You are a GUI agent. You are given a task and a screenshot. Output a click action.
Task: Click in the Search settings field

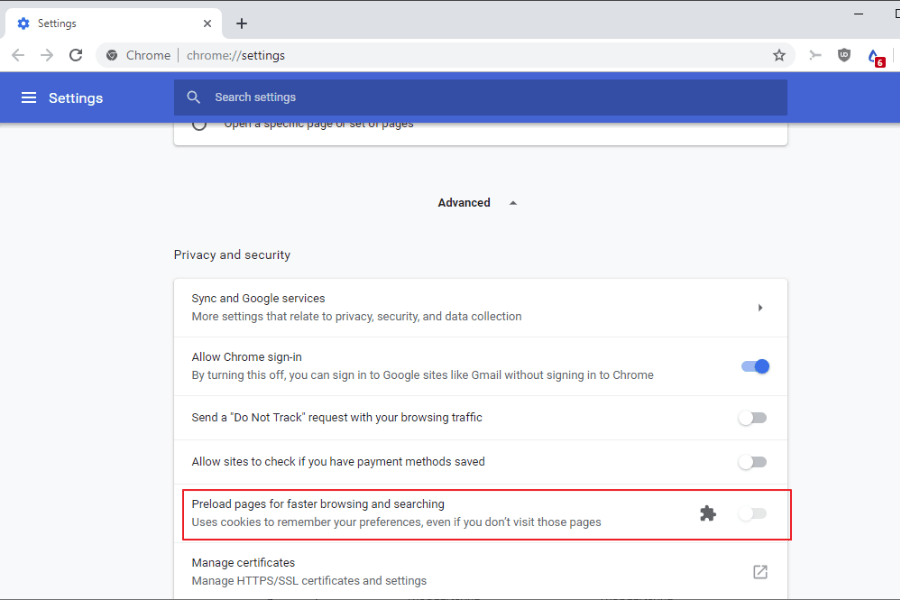(480, 98)
